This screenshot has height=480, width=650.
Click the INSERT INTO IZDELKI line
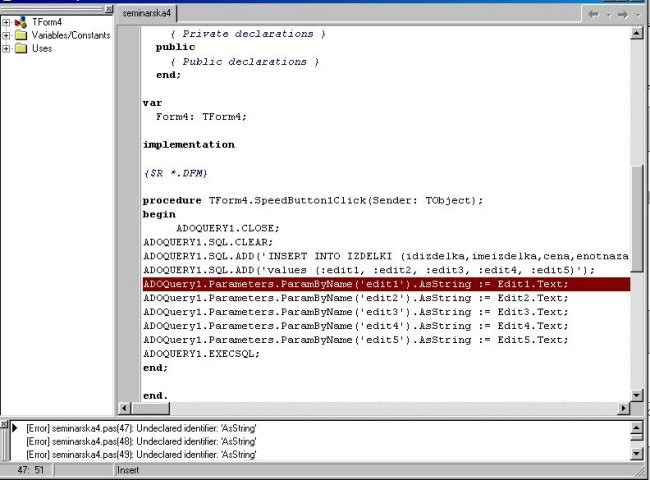386,256
